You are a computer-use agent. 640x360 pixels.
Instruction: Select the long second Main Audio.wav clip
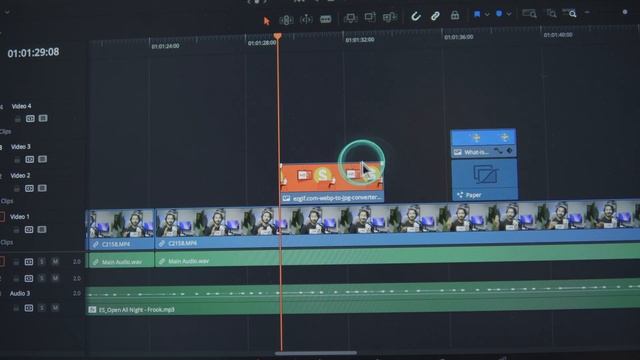click(398, 255)
